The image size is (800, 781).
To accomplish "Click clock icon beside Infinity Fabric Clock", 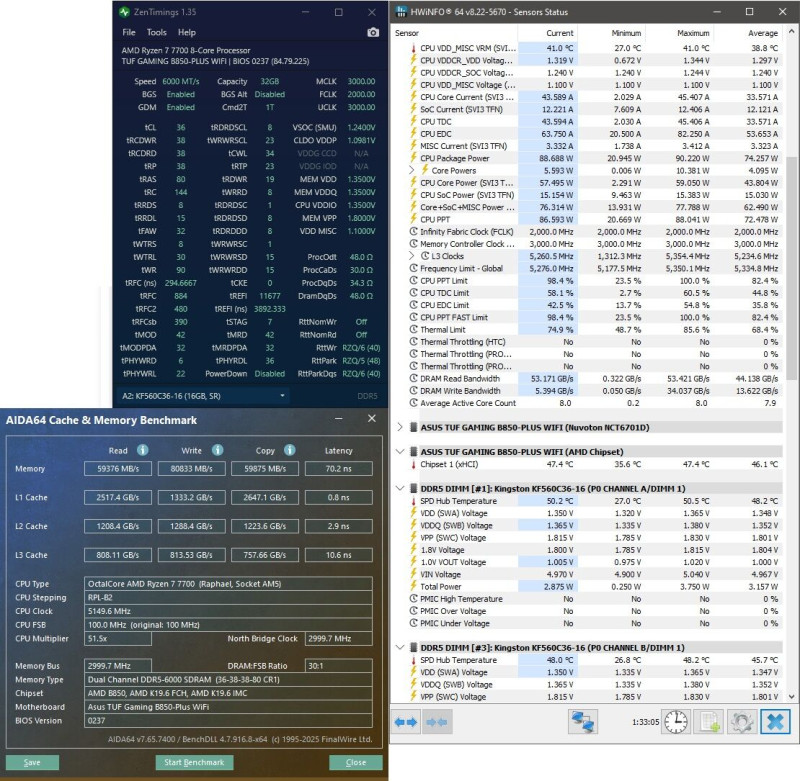I will (x=414, y=232).
